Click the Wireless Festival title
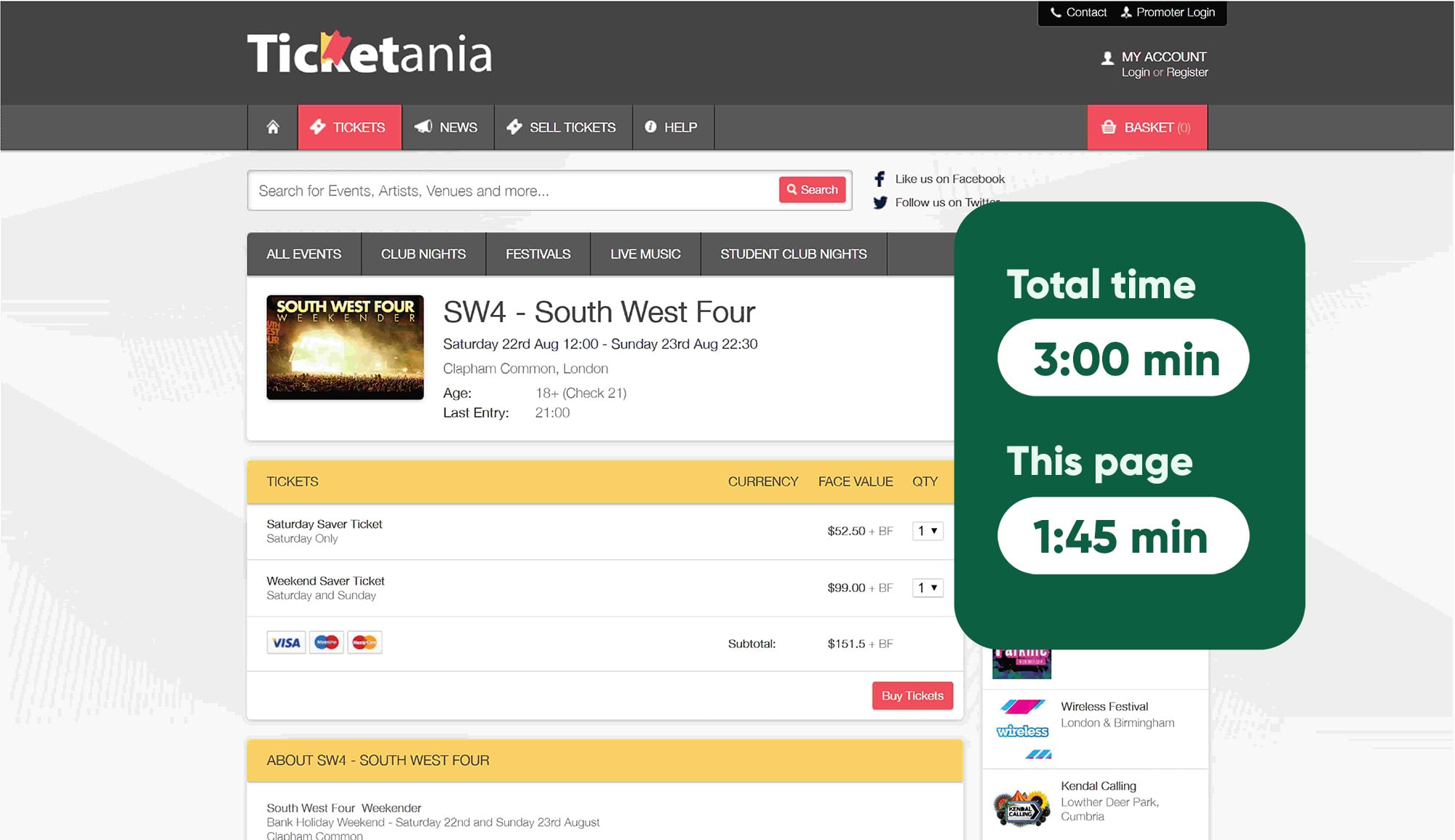This screenshot has height=840, width=1455. 1104,706
